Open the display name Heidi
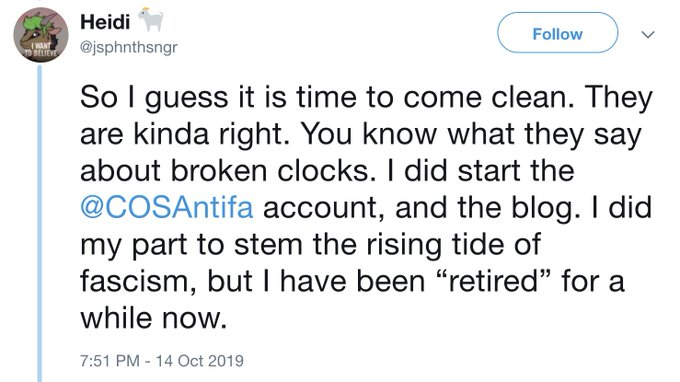 coord(105,22)
